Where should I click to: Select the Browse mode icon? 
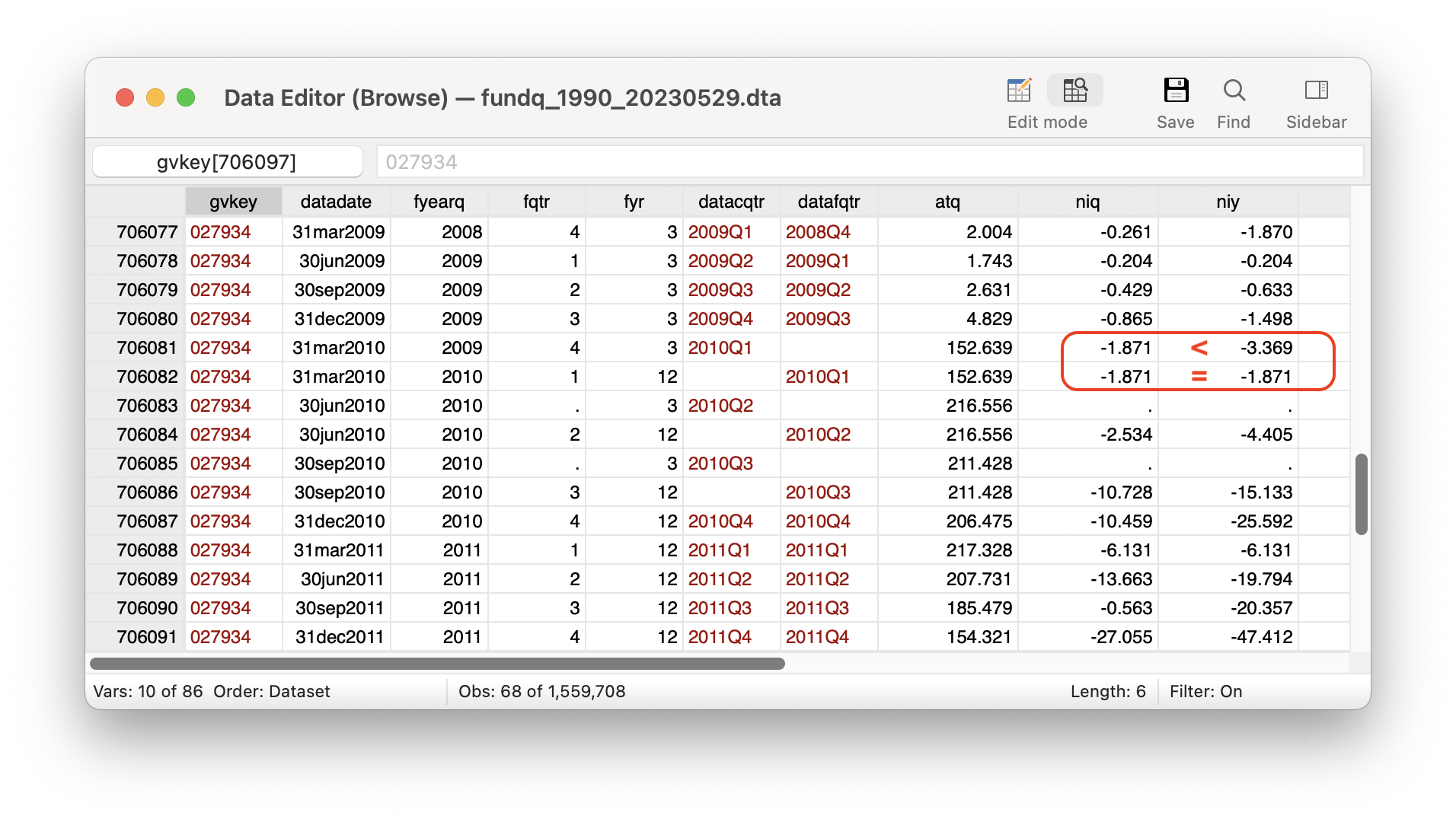click(1074, 91)
